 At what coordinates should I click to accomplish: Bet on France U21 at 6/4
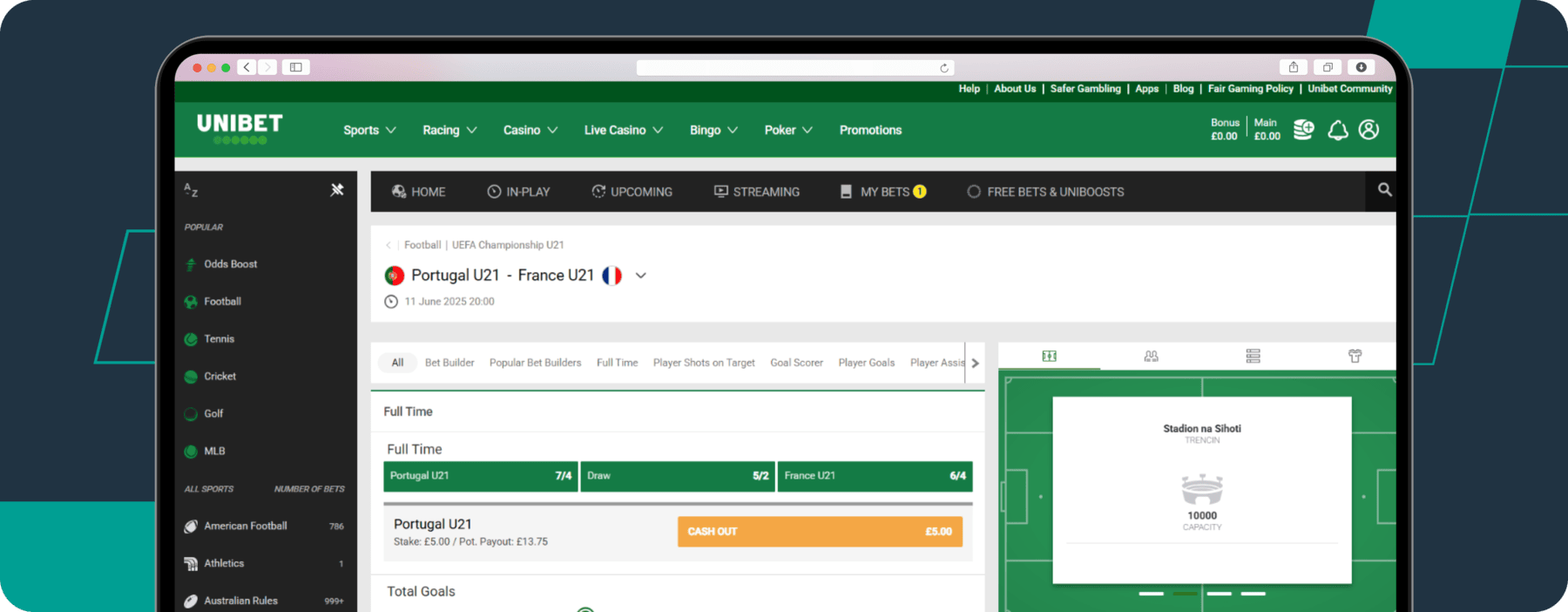click(x=875, y=476)
